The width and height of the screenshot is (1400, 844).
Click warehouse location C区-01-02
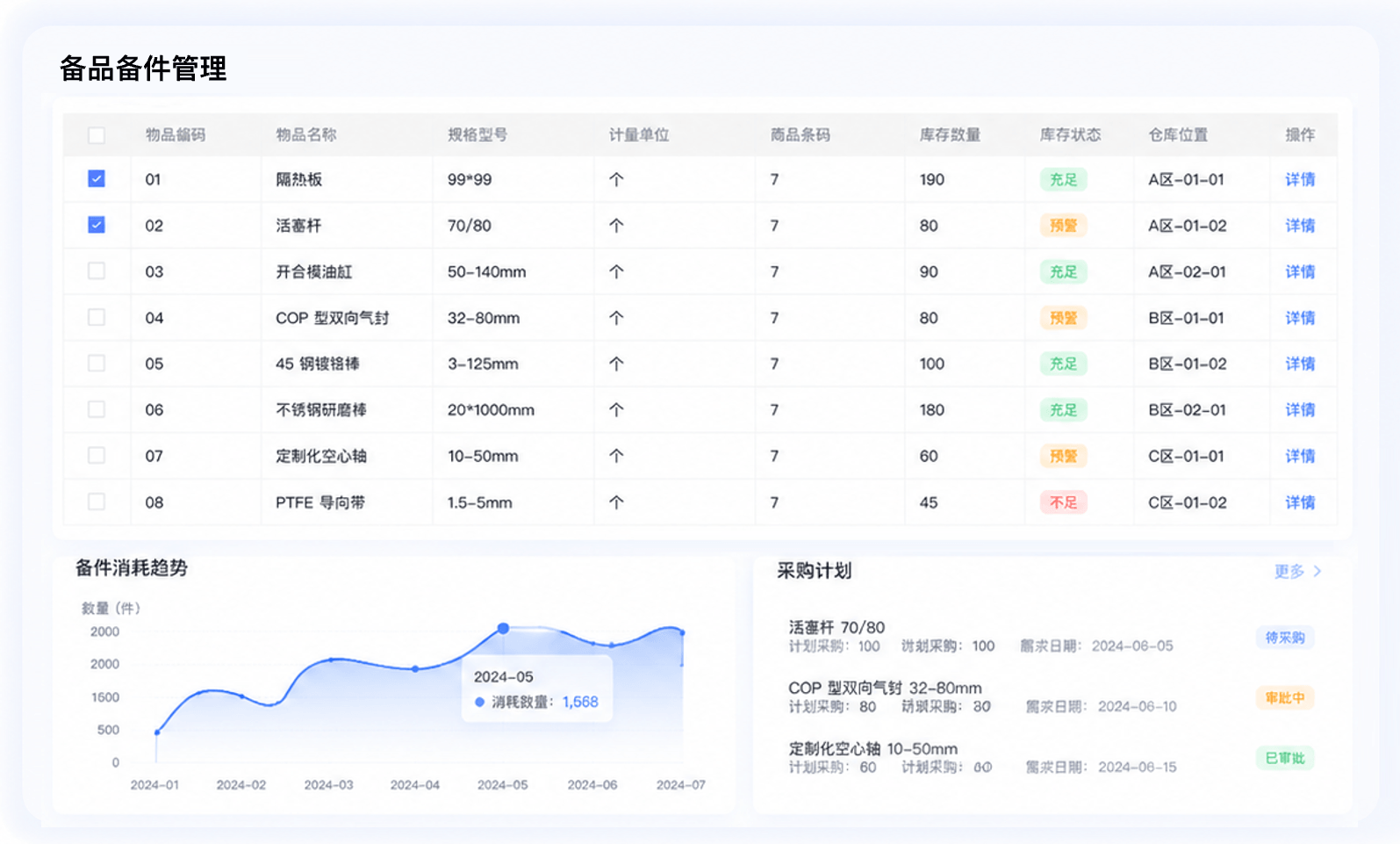pyautogui.click(x=1188, y=502)
